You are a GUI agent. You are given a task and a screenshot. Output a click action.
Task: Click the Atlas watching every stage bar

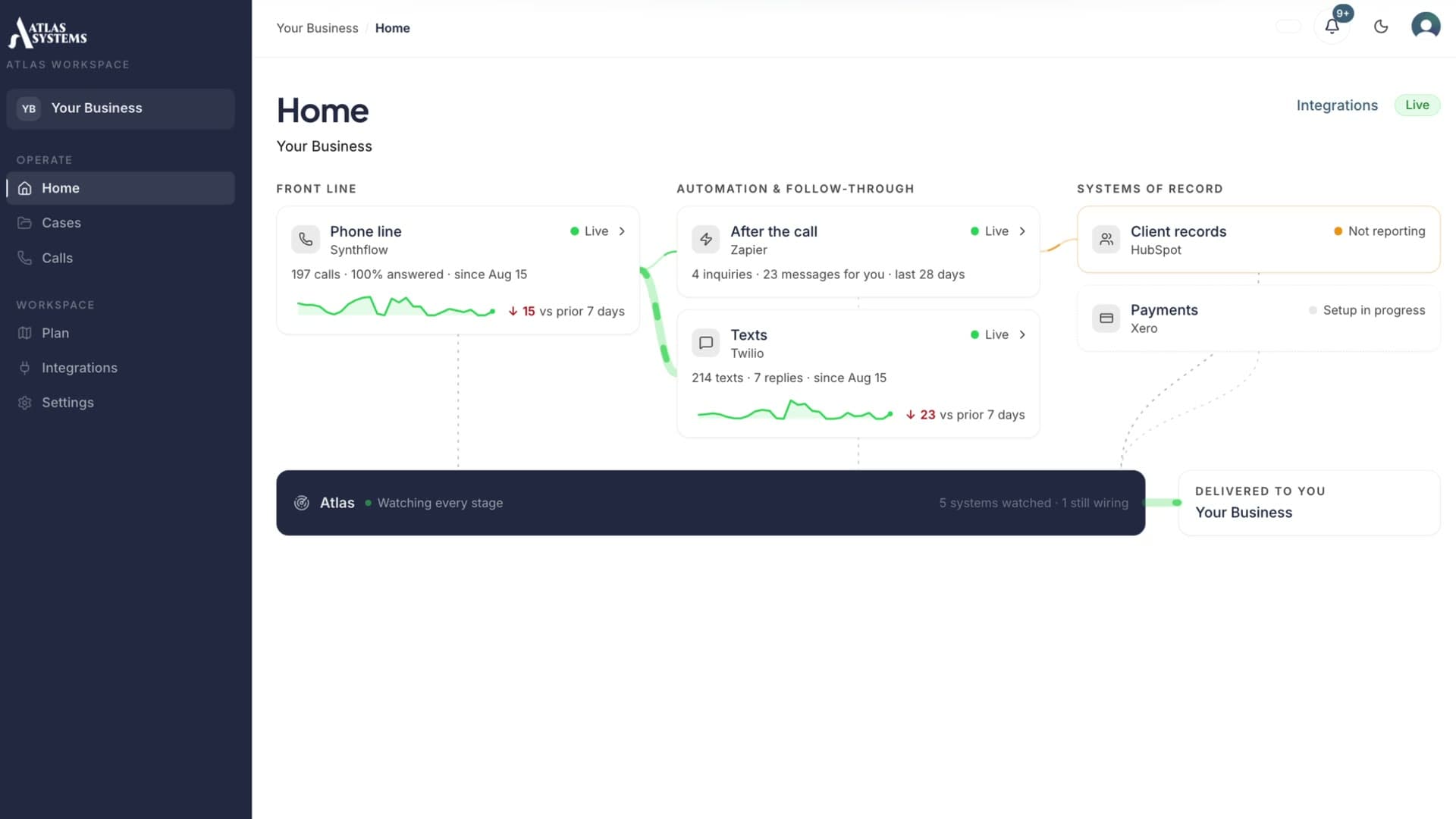(711, 503)
